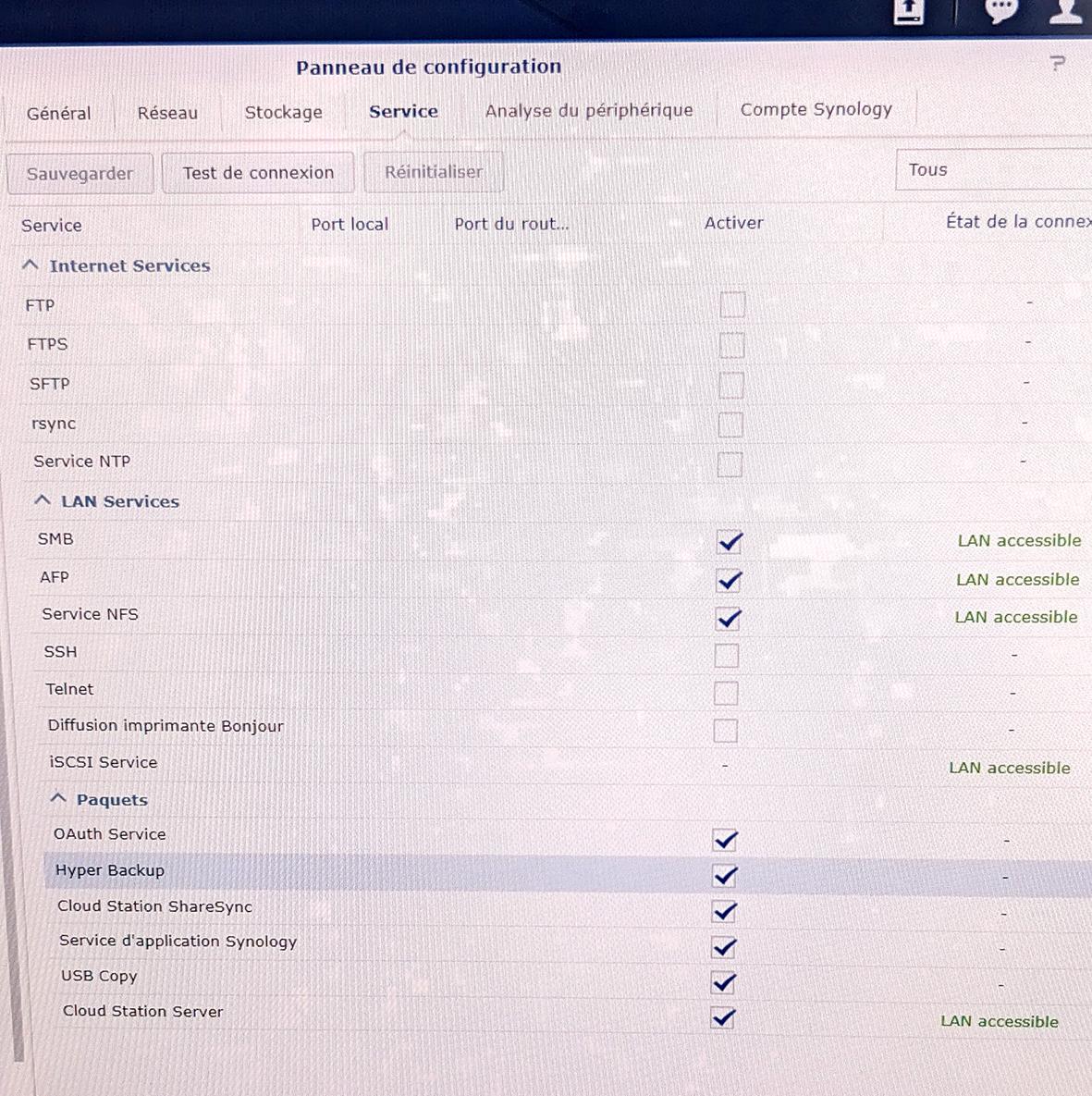The image size is (1092, 1096).
Task: Uncheck the USB Copy checkbox
Action: (x=723, y=983)
